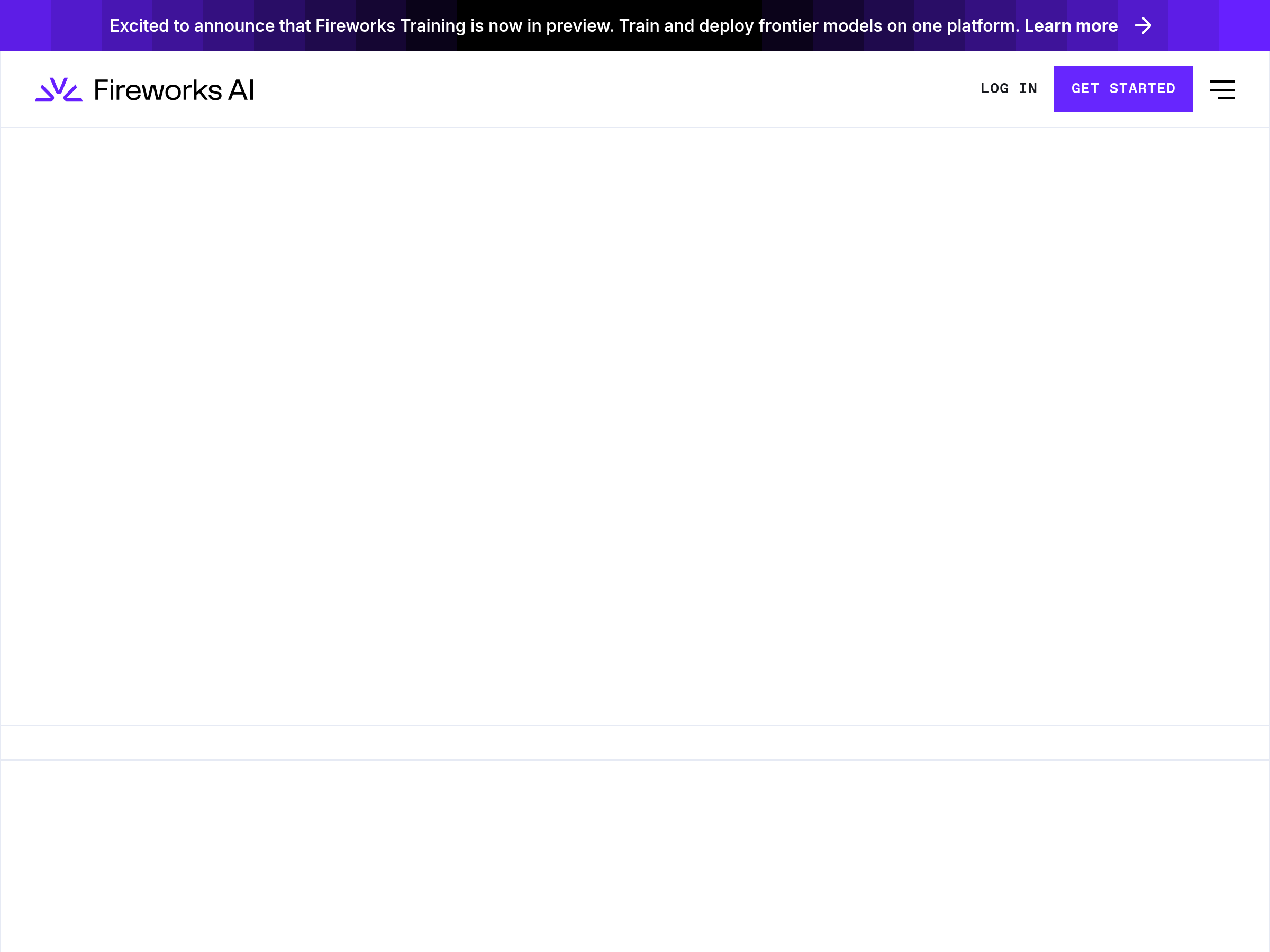Click the narrow empty strip between divider lines
Screen dimensions: 1270x952
[634, 743]
